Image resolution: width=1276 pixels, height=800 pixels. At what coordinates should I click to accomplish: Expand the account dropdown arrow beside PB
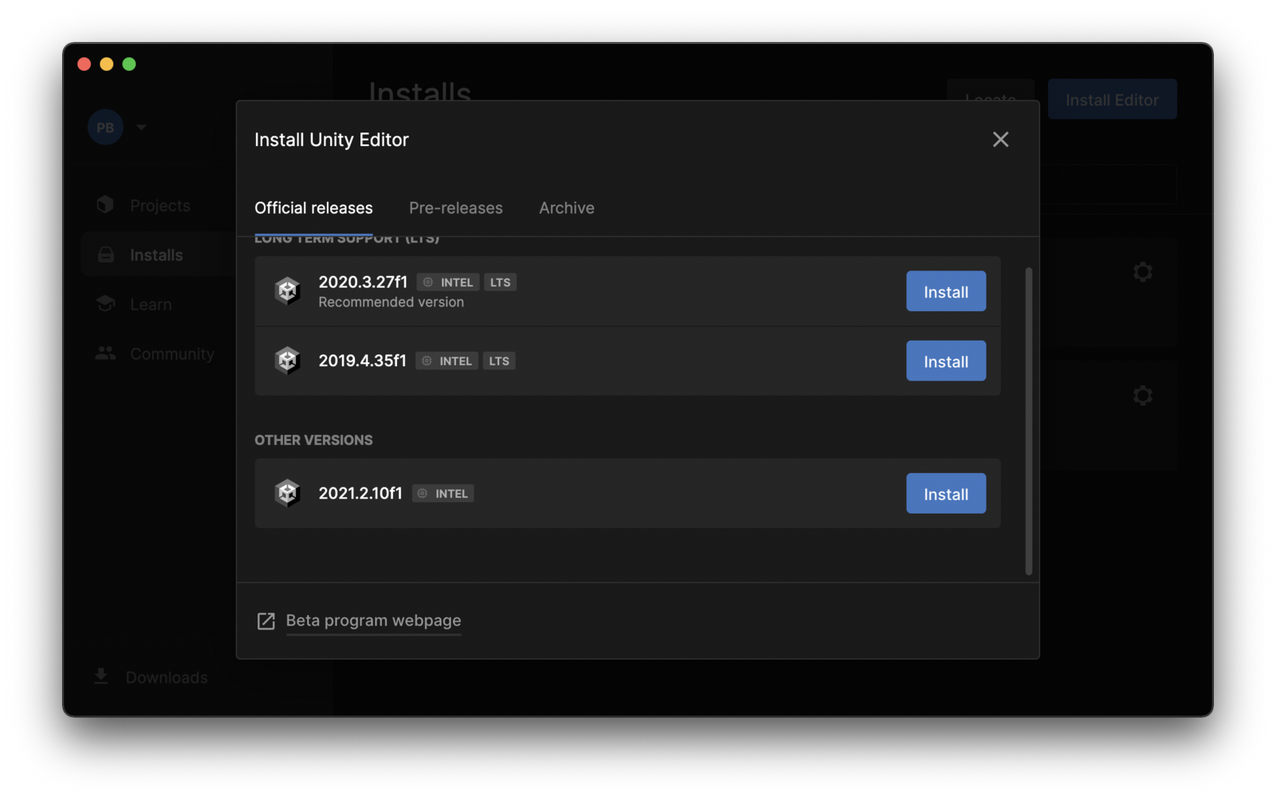(x=141, y=127)
